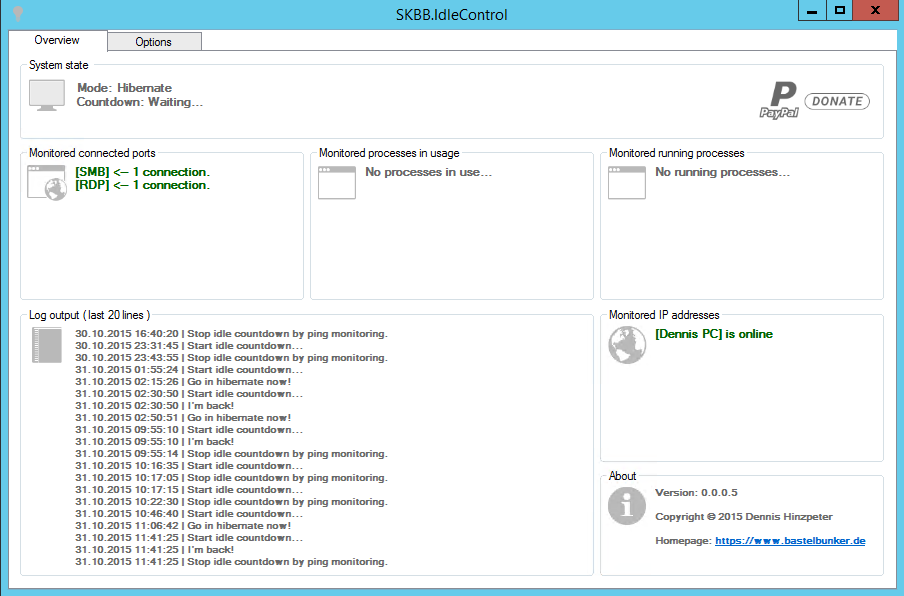
Task: Click the window icon for processes in usage
Action: point(337,183)
